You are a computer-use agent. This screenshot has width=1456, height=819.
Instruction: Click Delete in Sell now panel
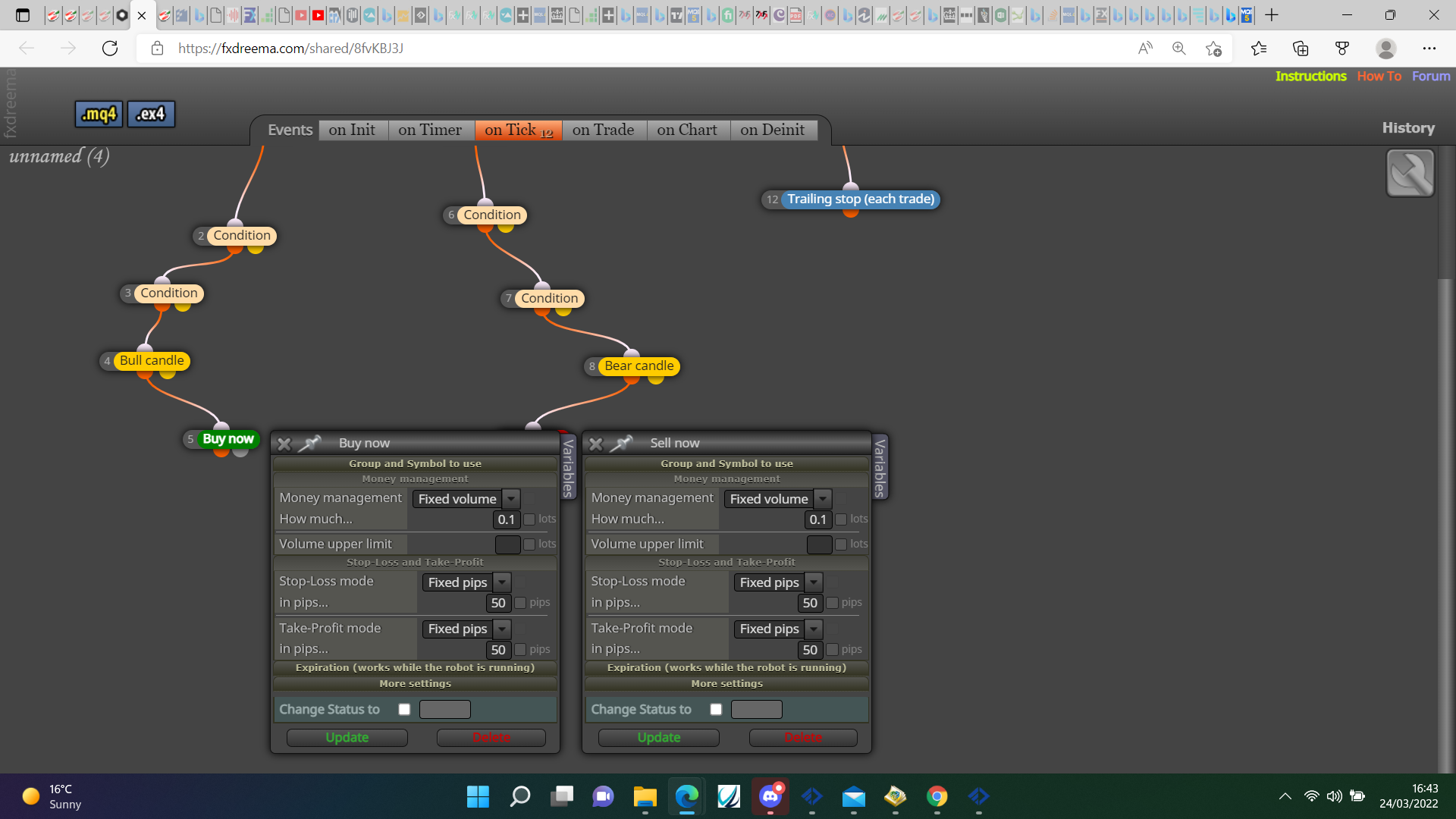click(803, 738)
